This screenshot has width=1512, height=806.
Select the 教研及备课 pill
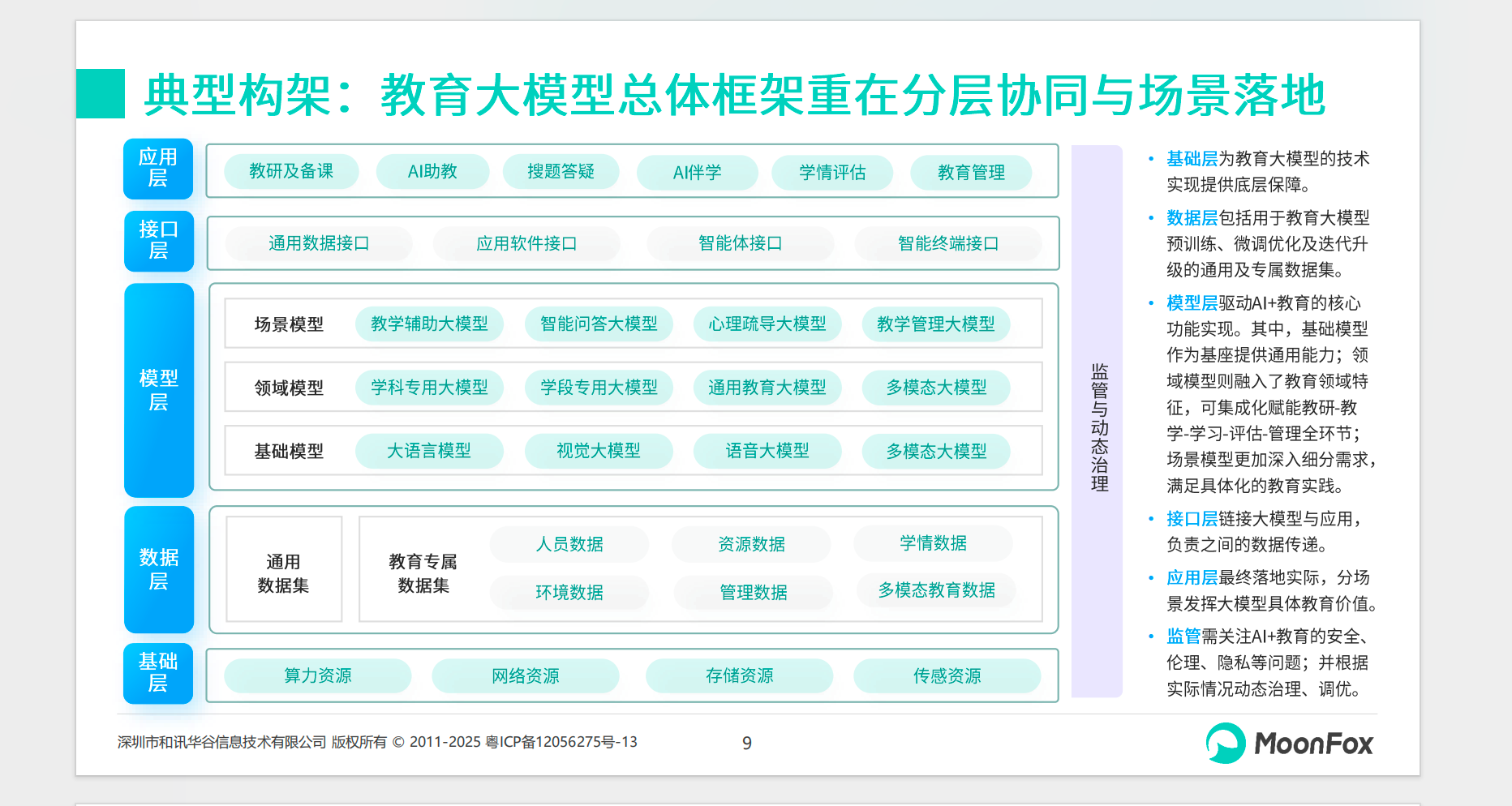click(x=291, y=171)
